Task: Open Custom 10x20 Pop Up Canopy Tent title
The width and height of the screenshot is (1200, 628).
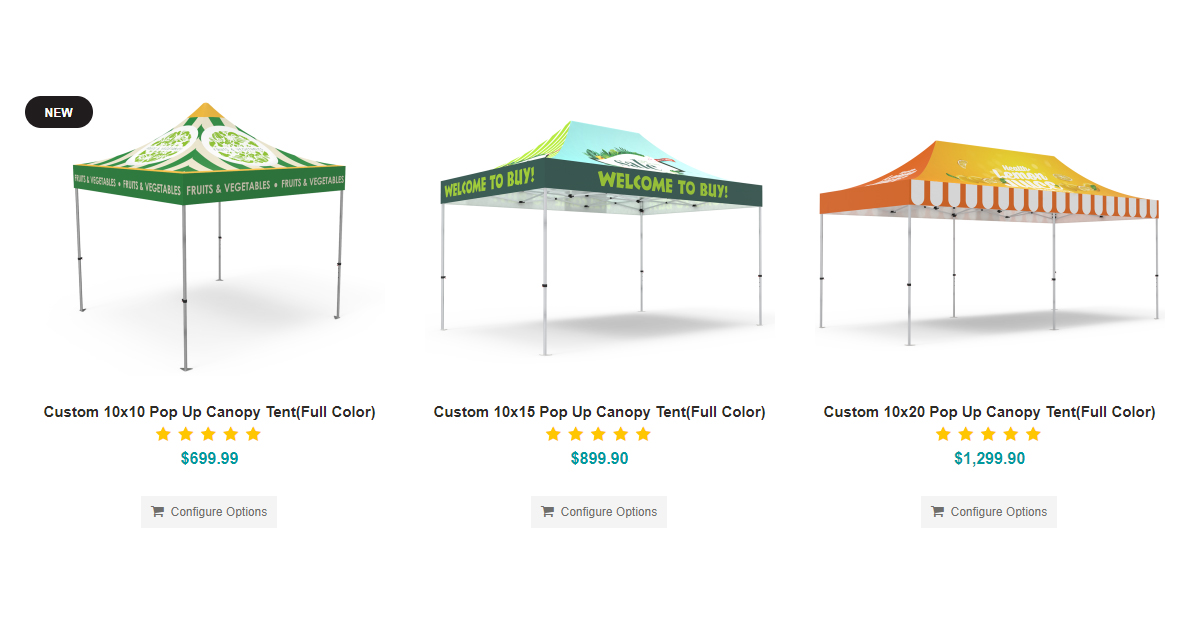Action: coord(989,412)
